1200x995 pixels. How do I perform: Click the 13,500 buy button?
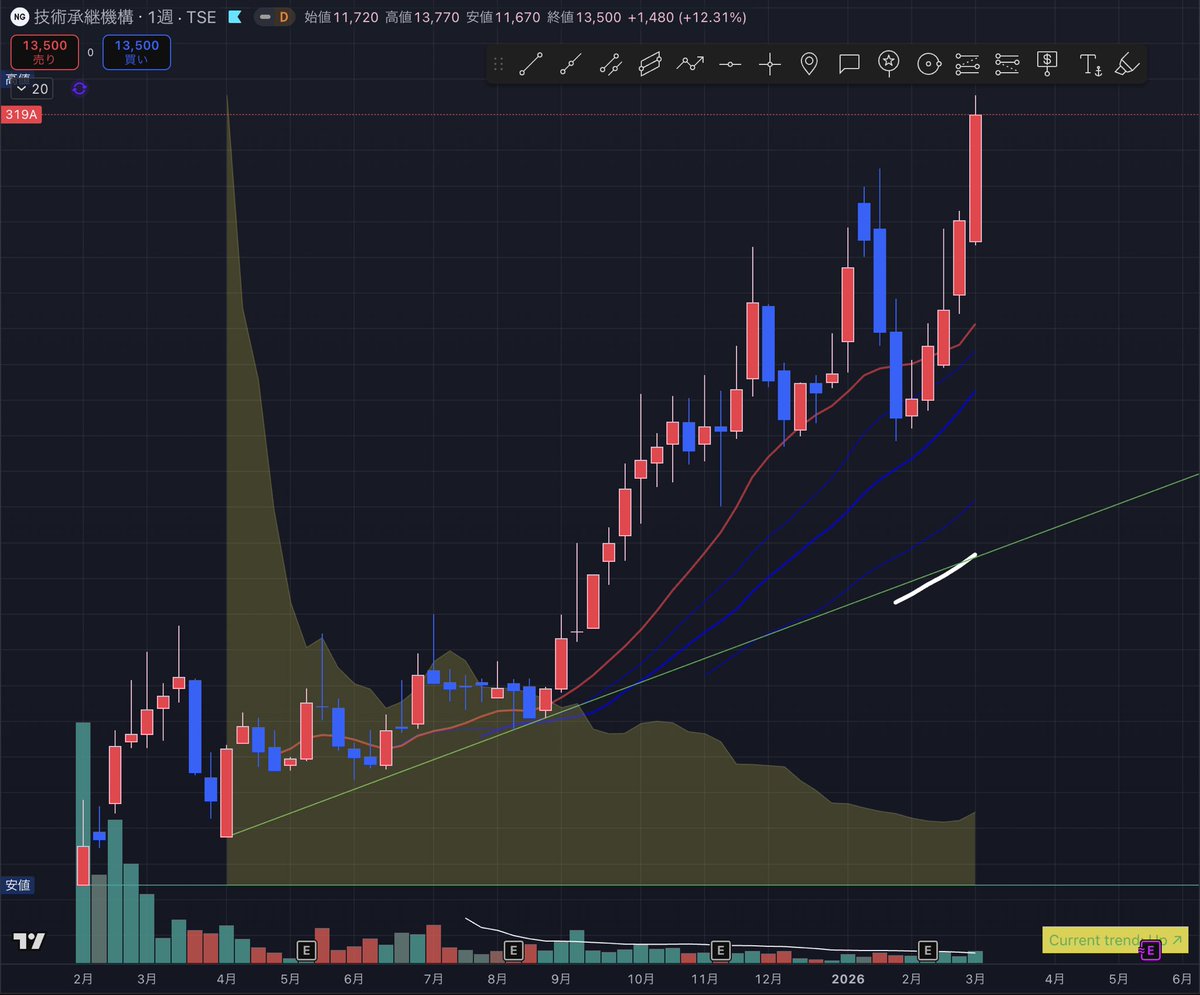[136, 51]
